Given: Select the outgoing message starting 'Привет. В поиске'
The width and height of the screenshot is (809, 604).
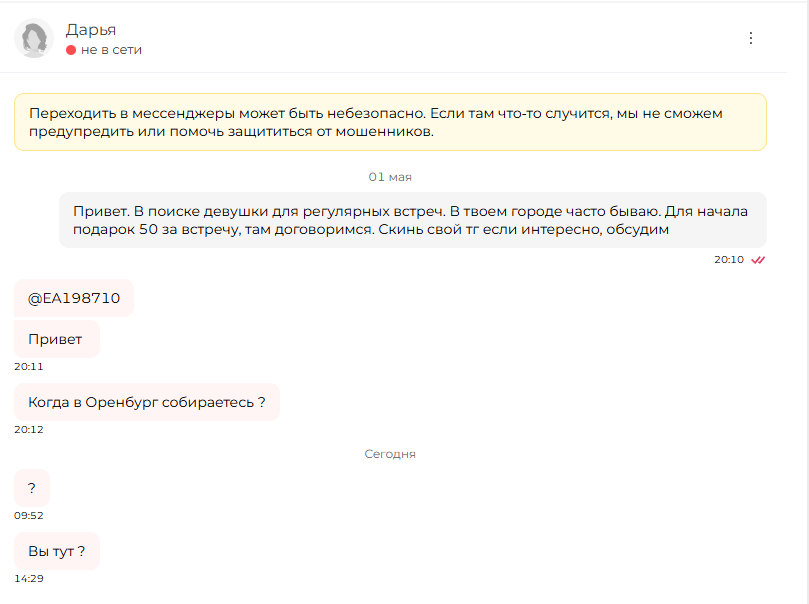Looking at the screenshot, I should click(x=413, y=220).
